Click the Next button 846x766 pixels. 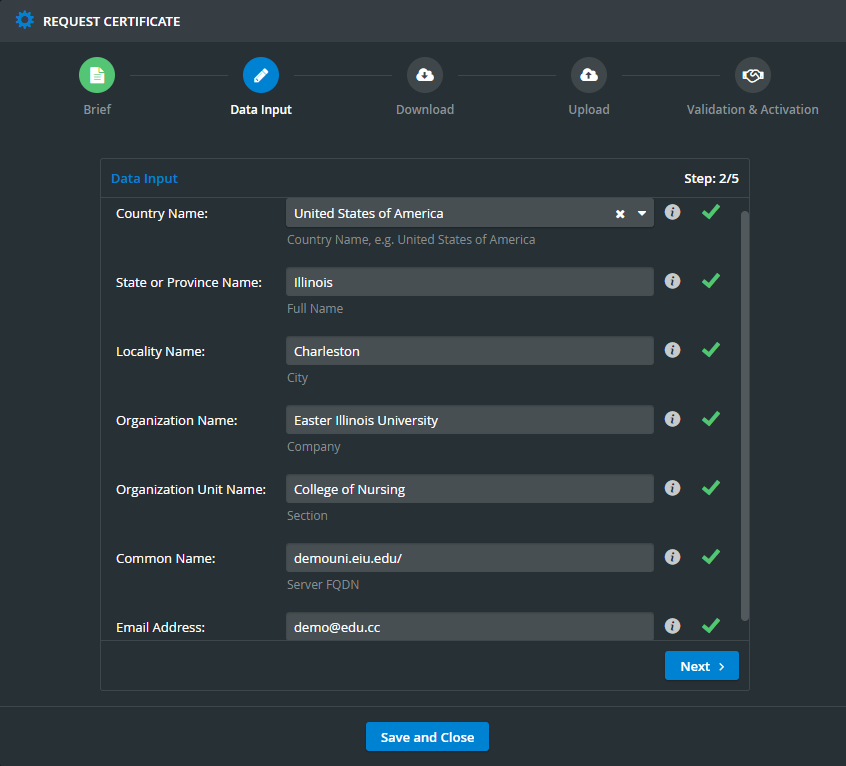[702, 666]
